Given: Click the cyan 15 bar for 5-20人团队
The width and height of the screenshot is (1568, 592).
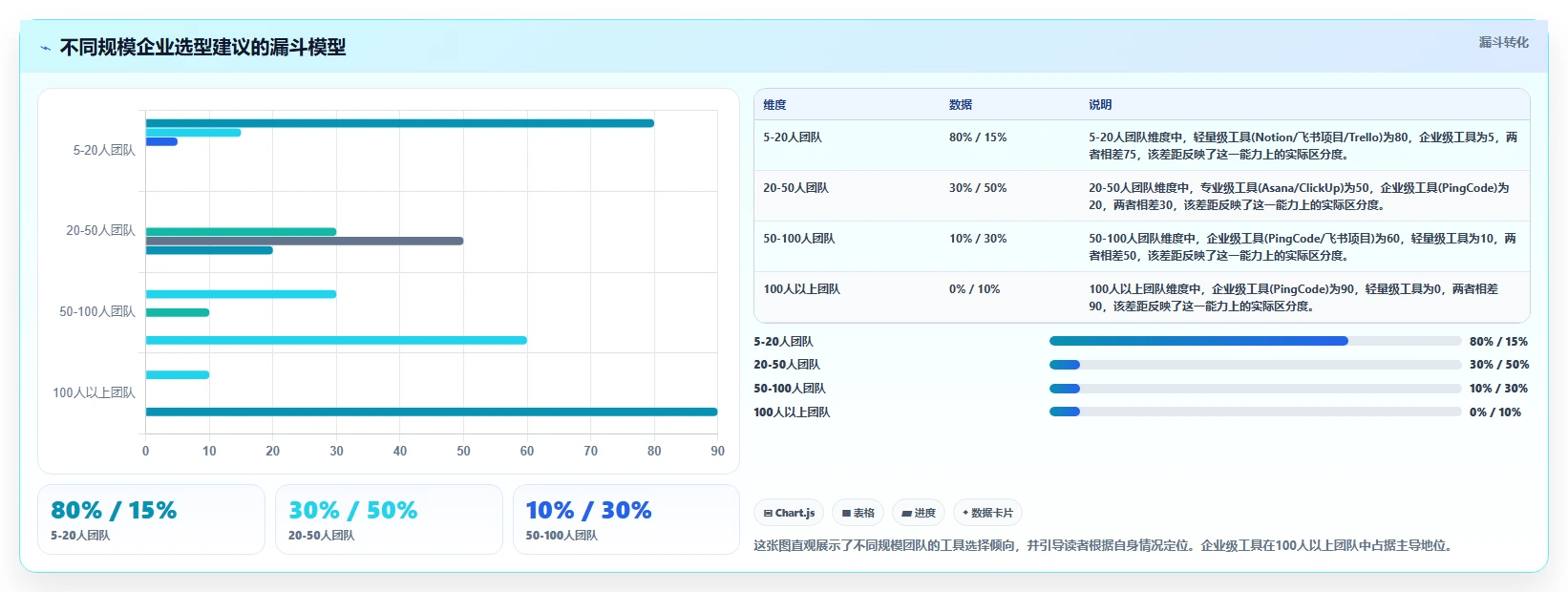Looking at the screenshot, I should (x=194, y=133).
